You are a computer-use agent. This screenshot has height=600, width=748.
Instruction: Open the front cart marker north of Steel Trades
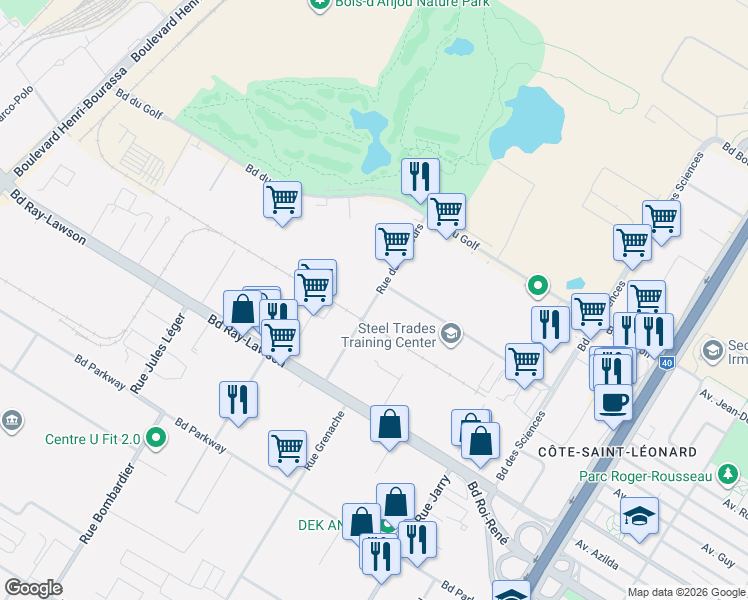(313, 288)
